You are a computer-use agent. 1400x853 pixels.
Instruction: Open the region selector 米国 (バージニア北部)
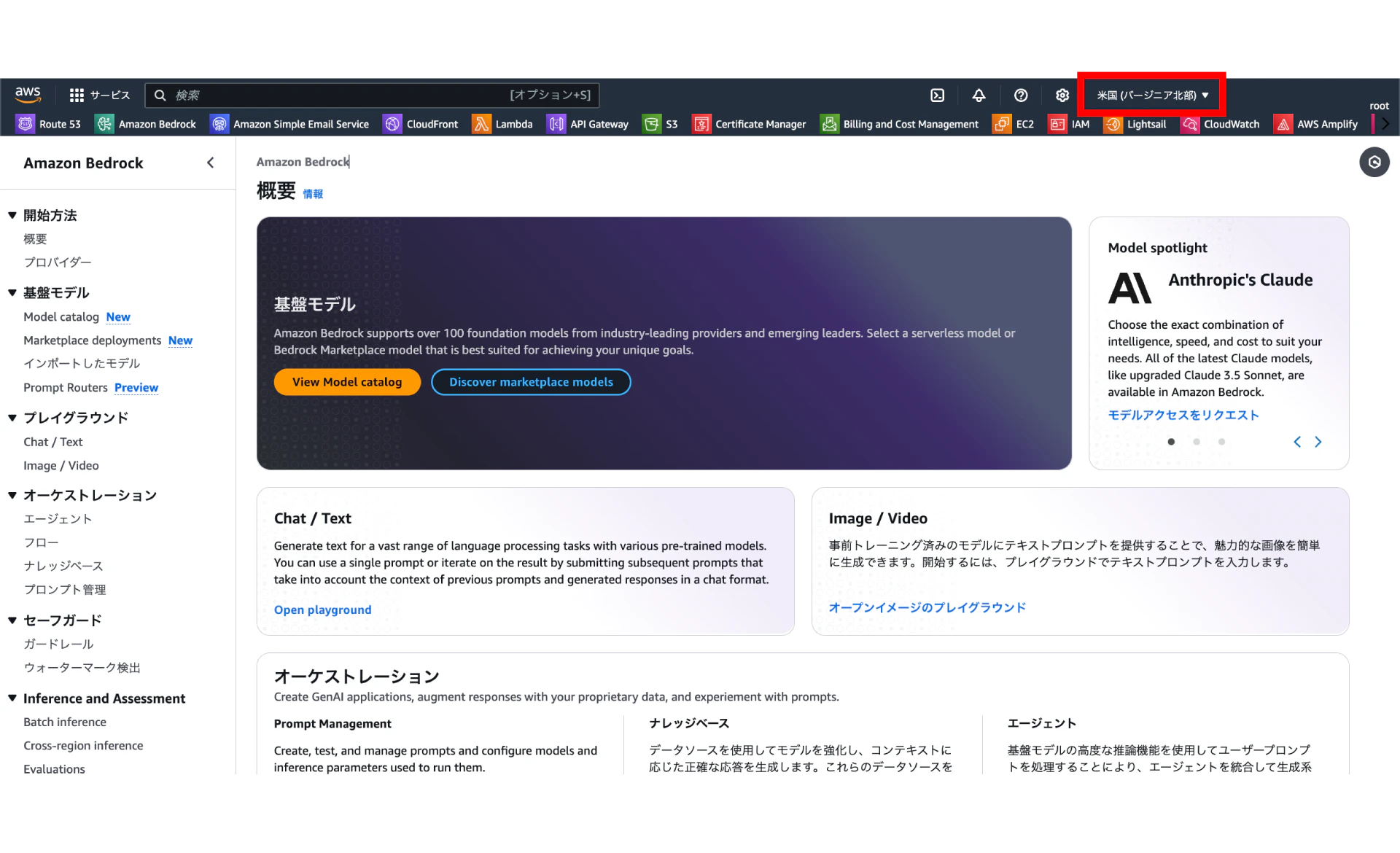coord(1152,95)
